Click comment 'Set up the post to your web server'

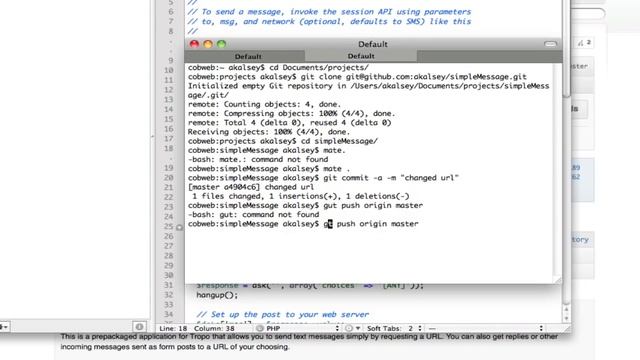click(x=282, y=314)
